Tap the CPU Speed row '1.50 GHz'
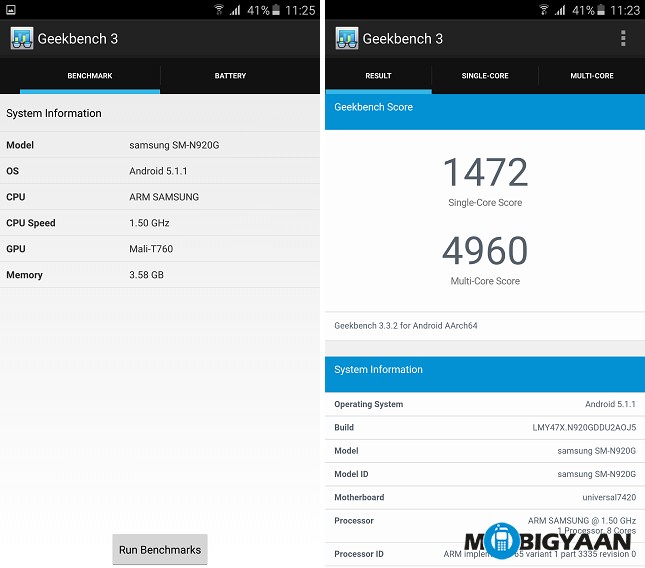 point(160,223)
